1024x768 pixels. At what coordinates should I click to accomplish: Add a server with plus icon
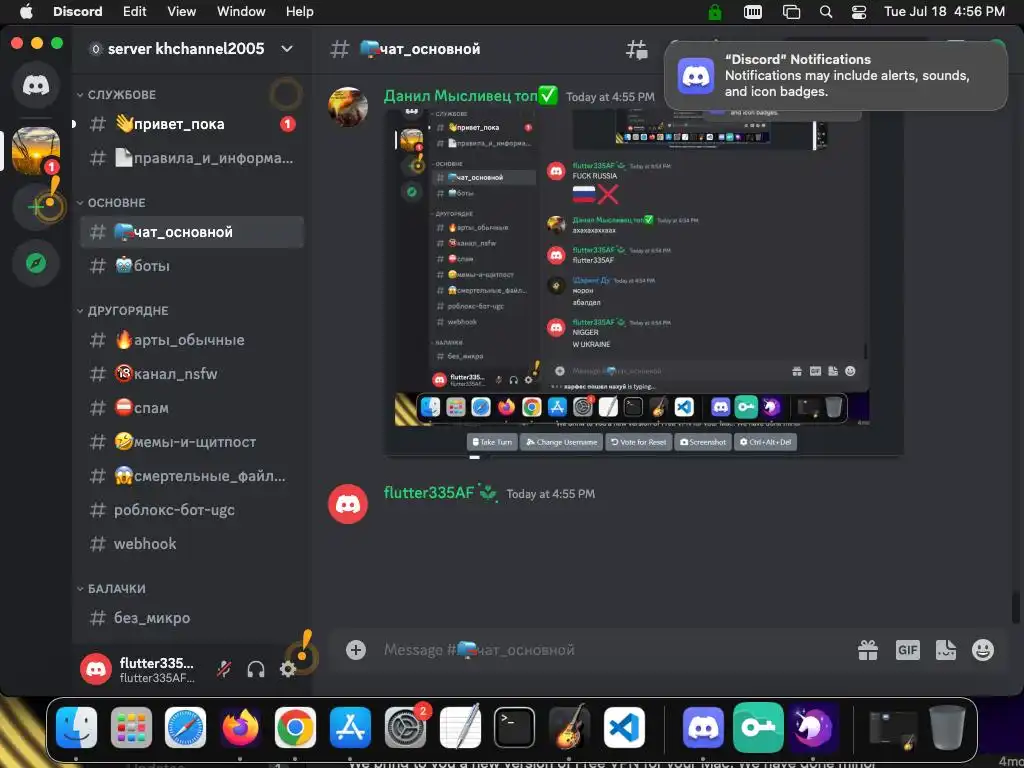(36, 207)
